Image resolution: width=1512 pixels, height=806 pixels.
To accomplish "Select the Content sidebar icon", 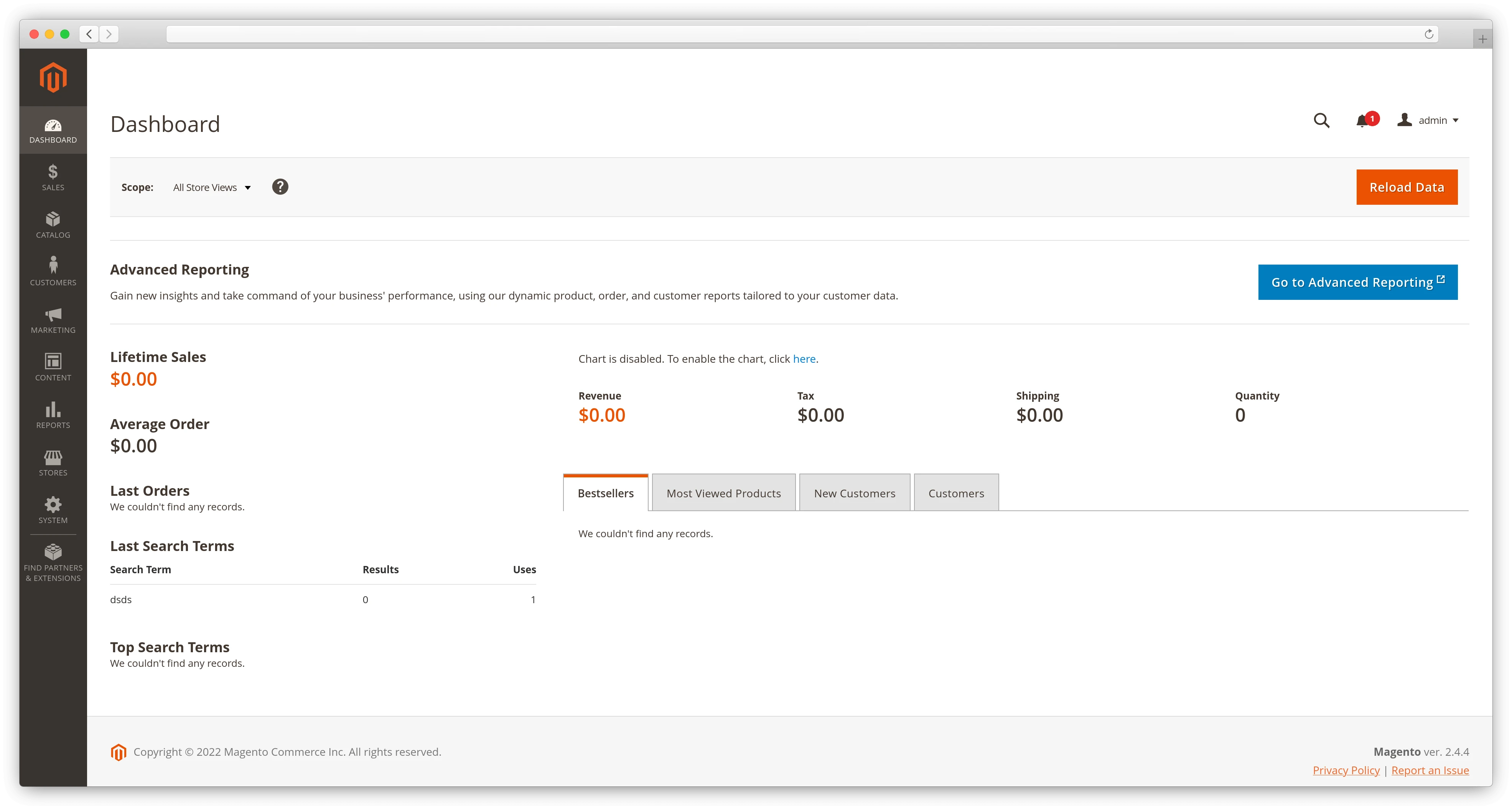I will pos(53,367).
